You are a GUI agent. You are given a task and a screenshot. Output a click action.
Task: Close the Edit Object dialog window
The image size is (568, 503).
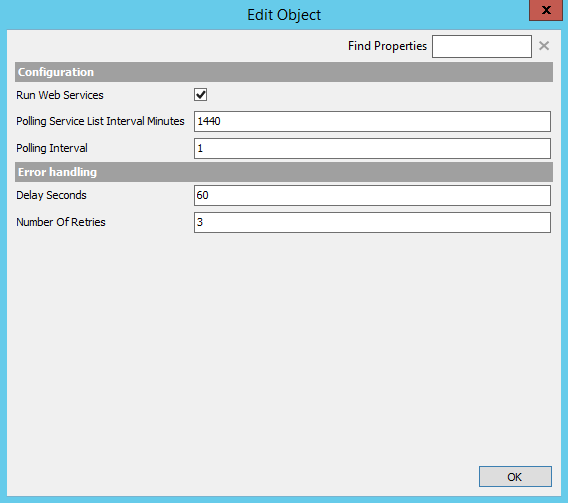[x=546, y=10]
